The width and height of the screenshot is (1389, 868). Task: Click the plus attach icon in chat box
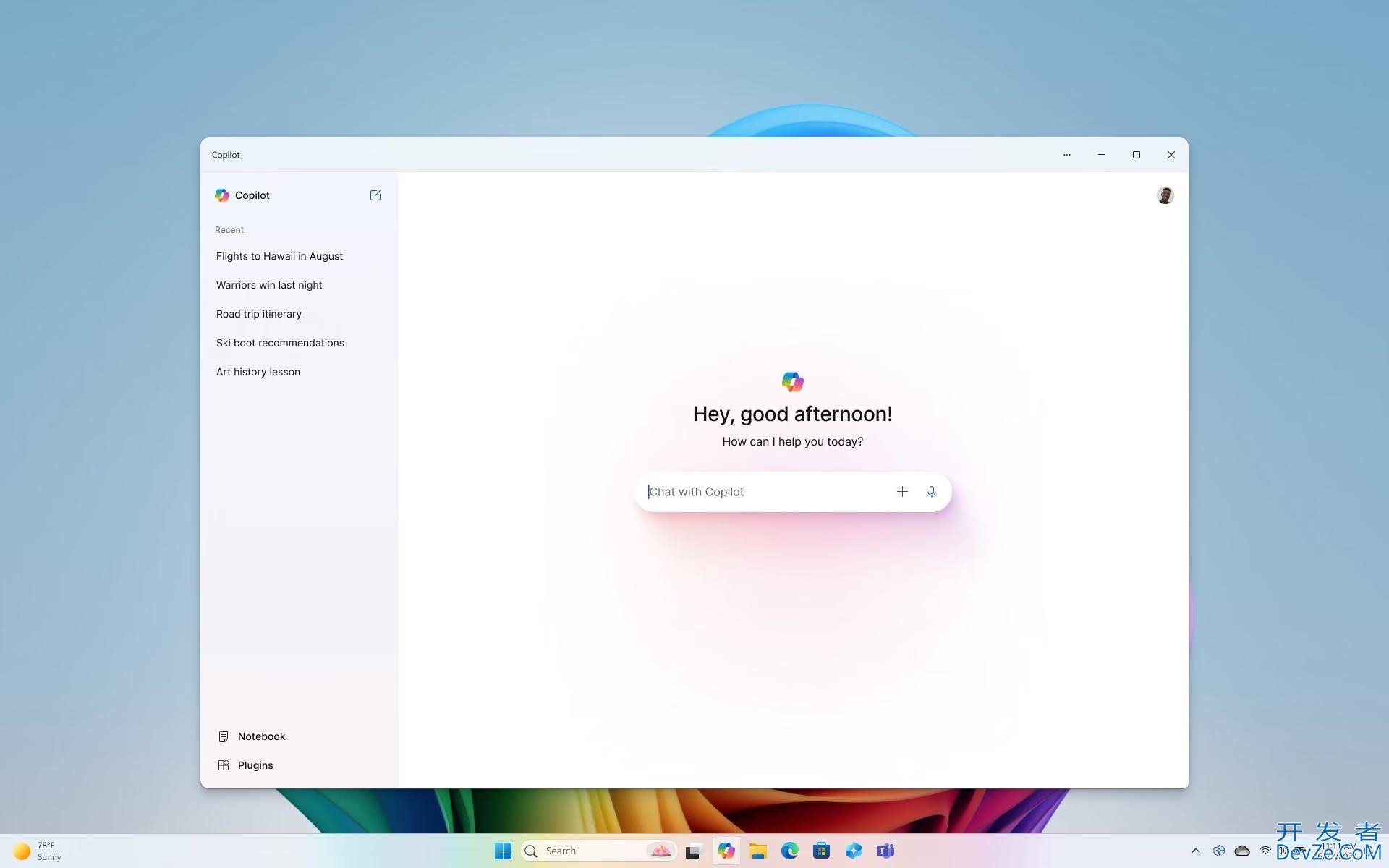(x=902, y=492)
